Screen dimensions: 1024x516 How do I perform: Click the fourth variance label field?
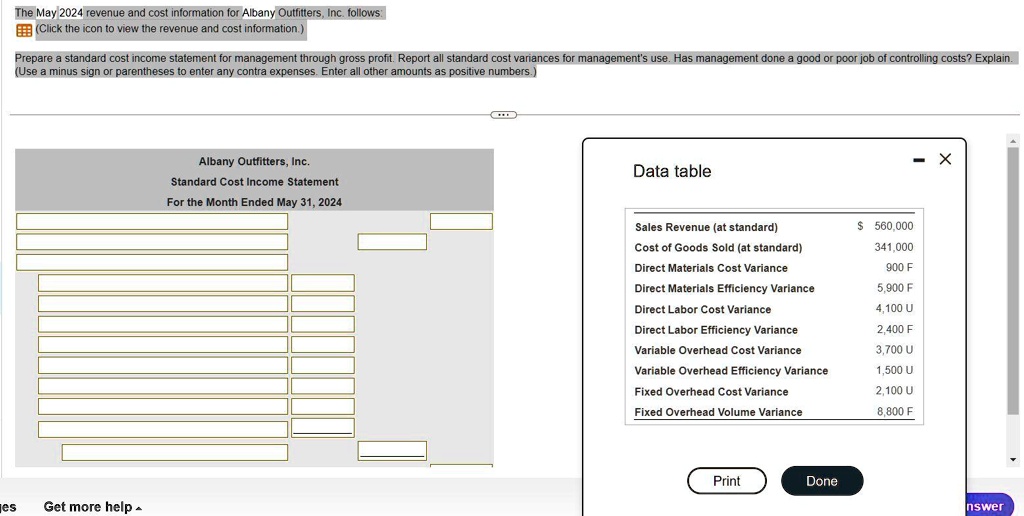163,344
